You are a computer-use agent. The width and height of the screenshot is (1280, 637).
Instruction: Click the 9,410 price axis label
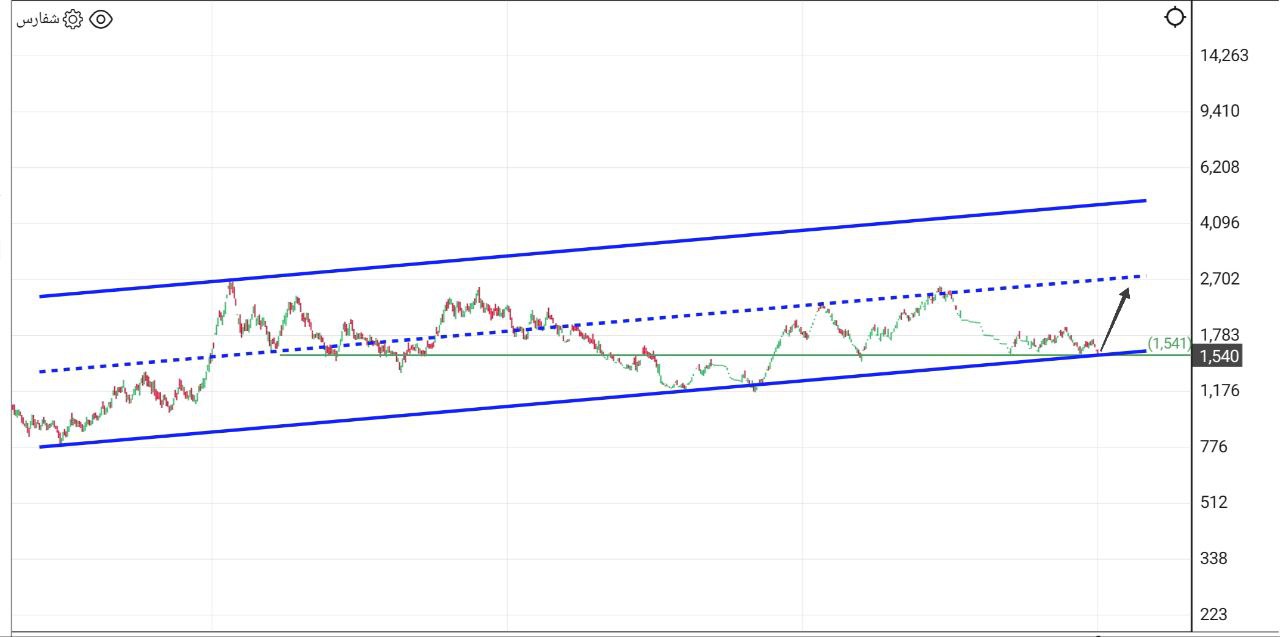click(x=1220, y=111)
